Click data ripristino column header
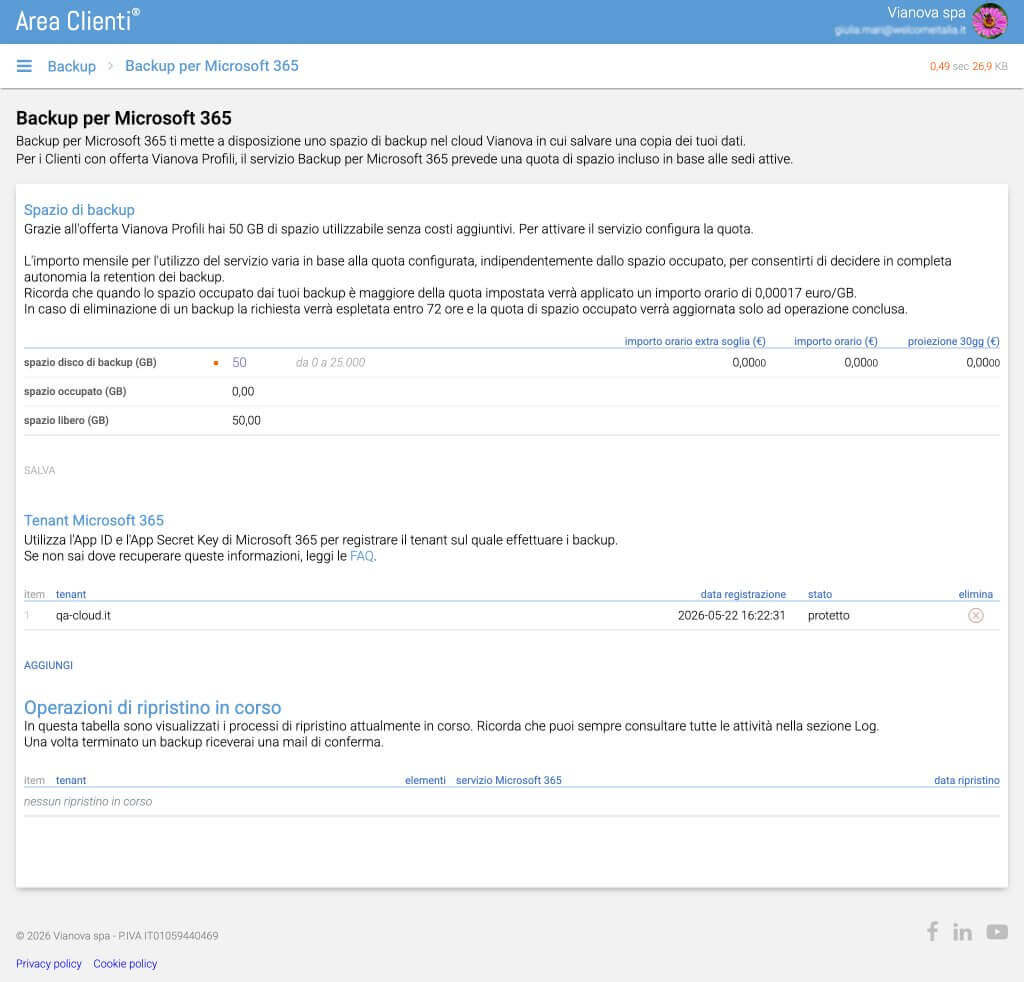This screenshot has width=1024, height=982. pos(967,780)
